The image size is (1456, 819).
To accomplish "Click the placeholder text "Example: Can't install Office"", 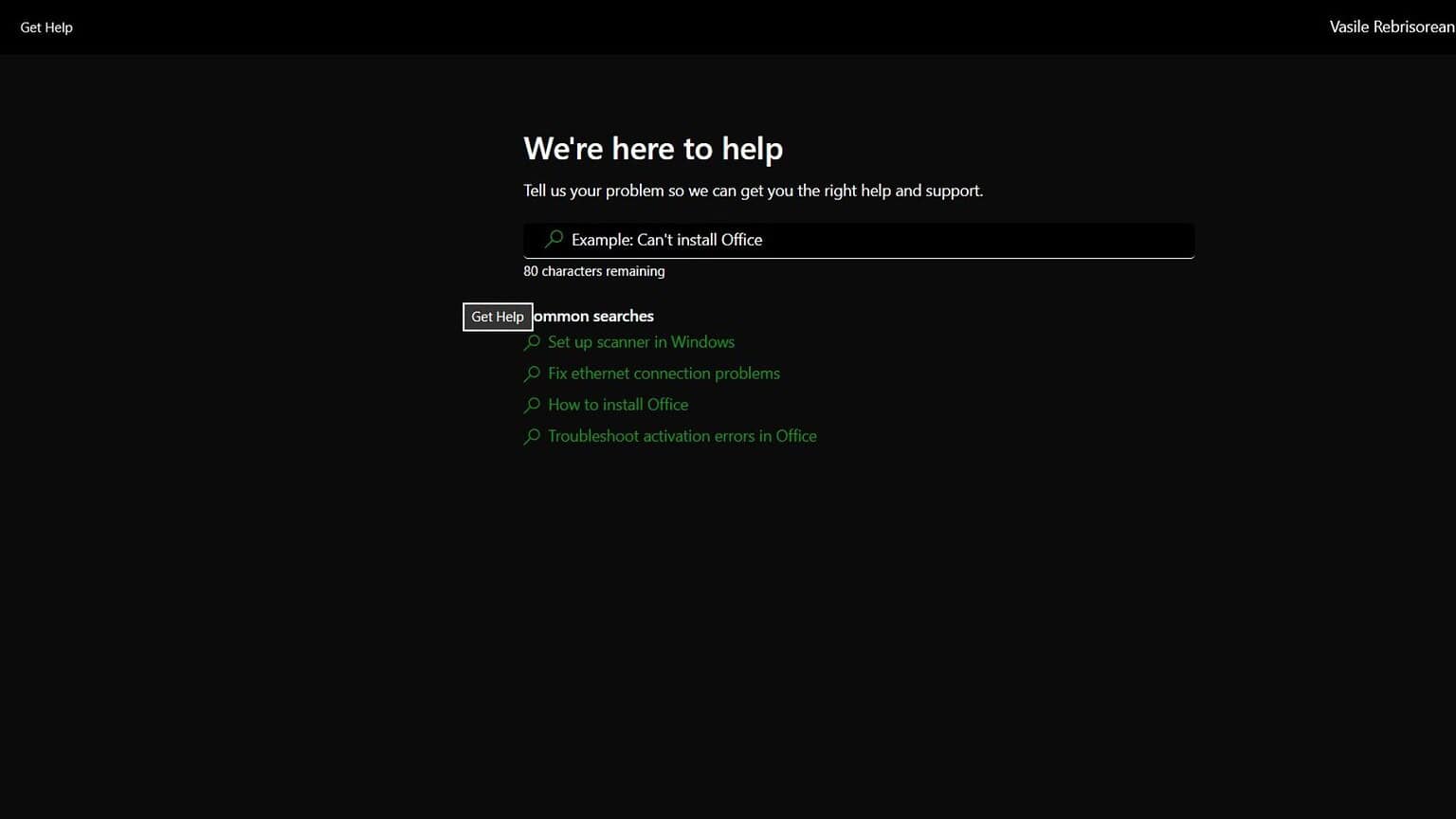I will [666, 240].
